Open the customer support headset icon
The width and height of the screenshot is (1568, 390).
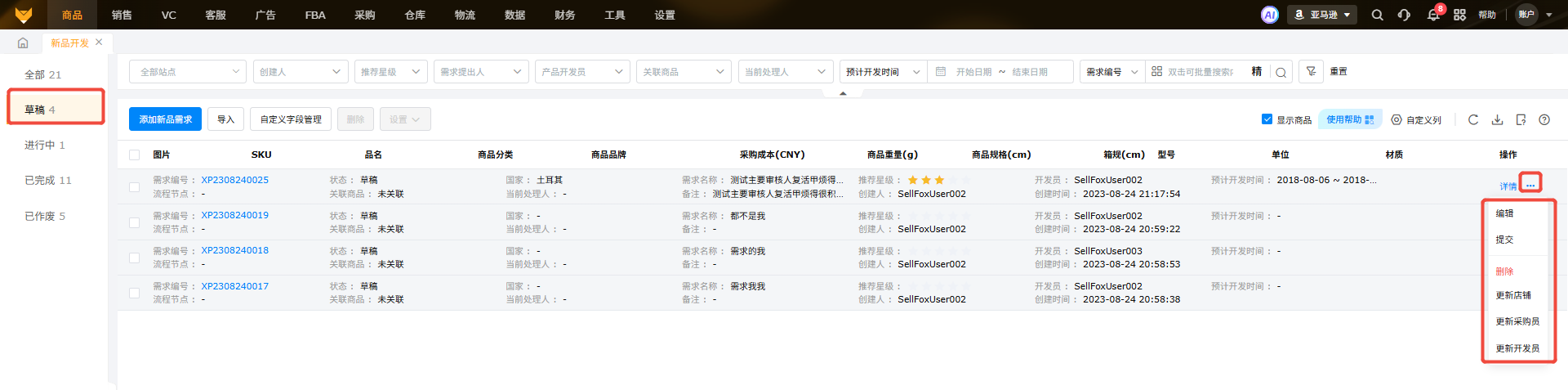1404,15
